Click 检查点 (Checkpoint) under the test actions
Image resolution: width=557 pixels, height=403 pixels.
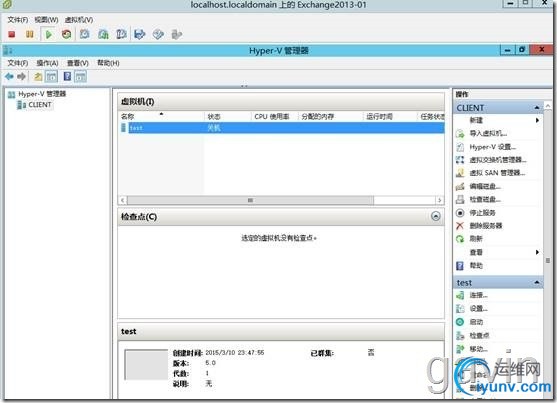(x=479, y=335)
